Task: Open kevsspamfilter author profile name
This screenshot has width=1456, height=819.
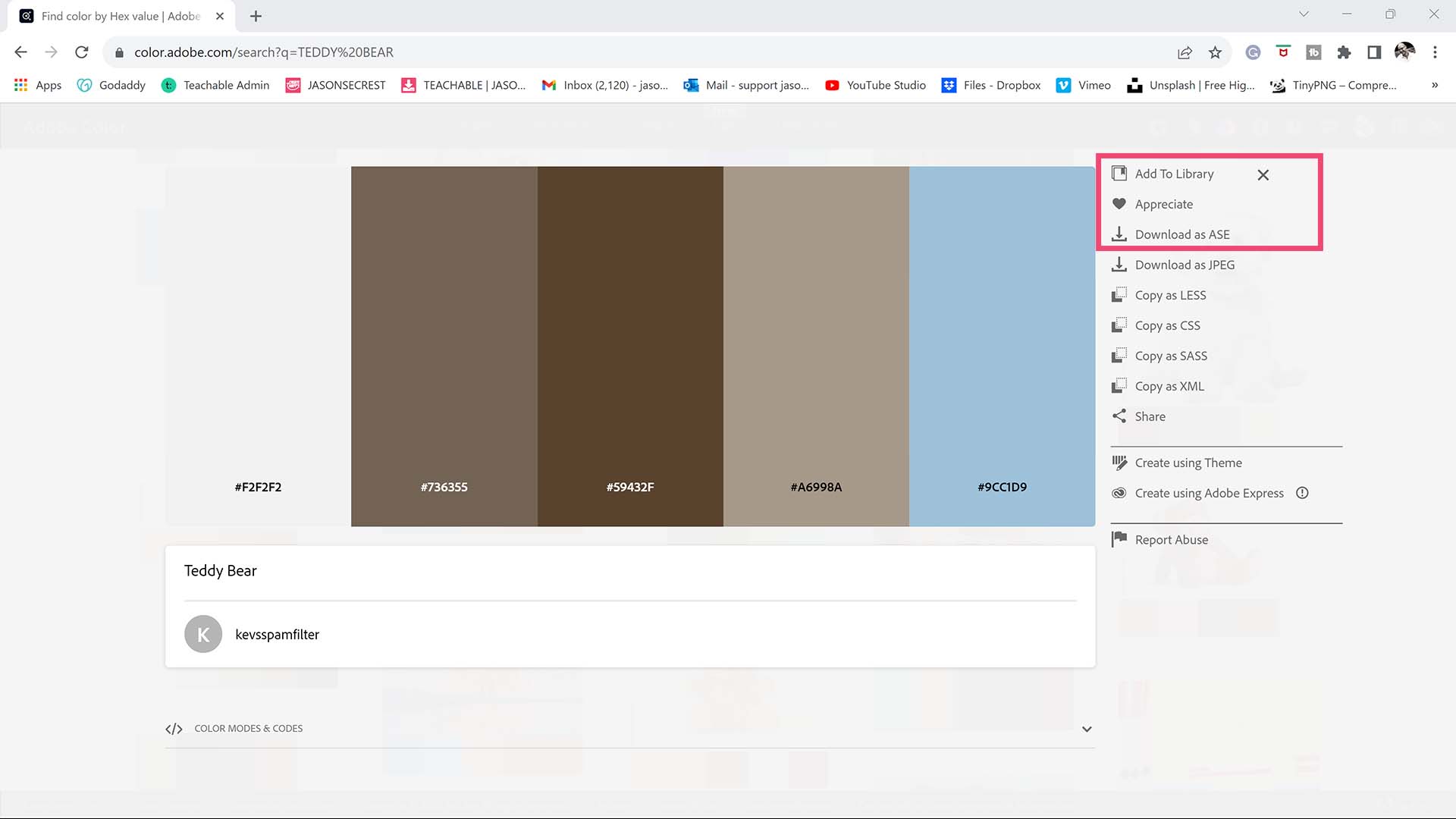Action: pyautogui.click(x=277, y=635)
